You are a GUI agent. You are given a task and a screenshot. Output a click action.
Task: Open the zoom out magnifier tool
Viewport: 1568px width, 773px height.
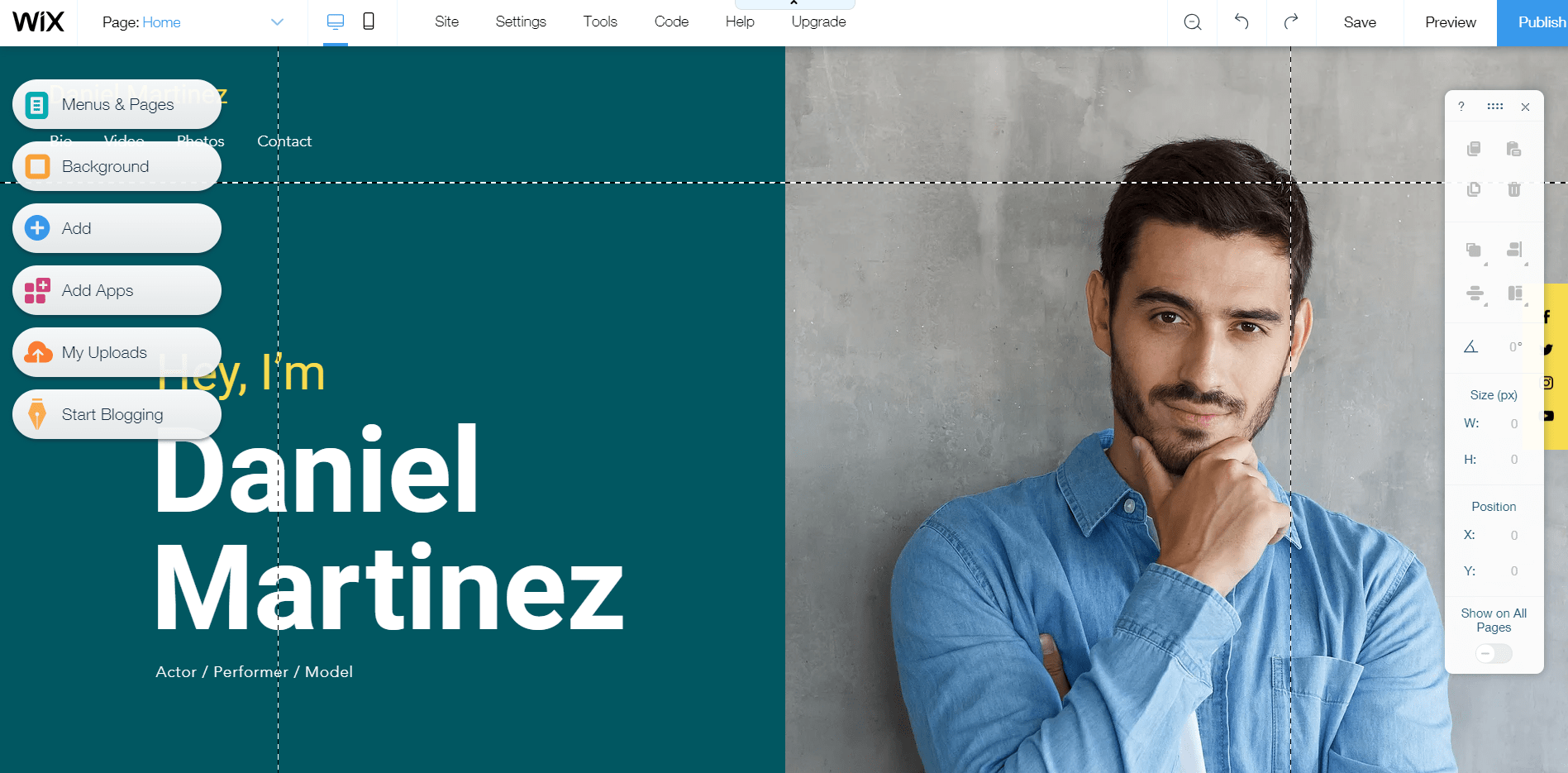(x=1193, y=22)
